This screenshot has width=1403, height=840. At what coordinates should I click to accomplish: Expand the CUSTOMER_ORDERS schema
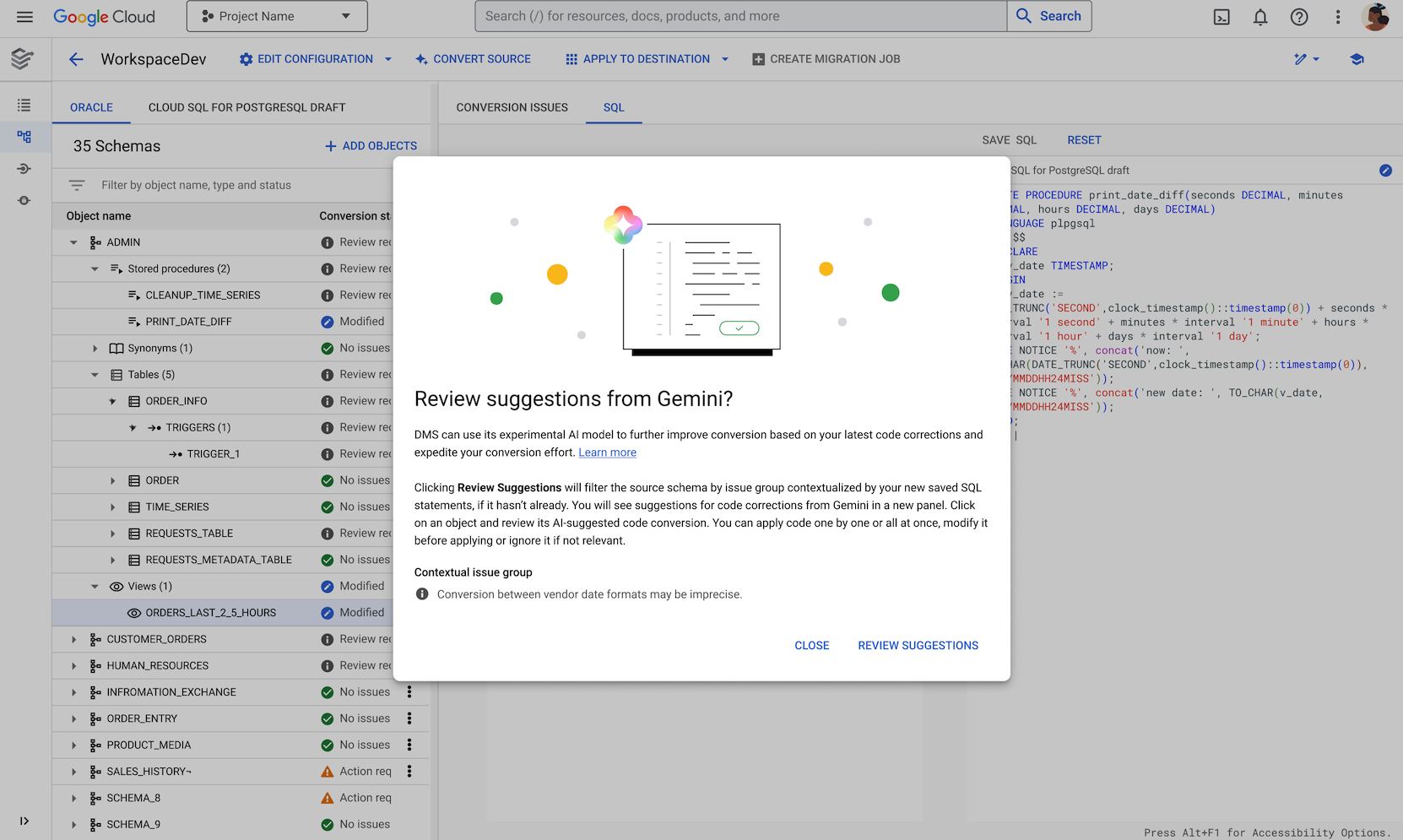tap(73, 639)
